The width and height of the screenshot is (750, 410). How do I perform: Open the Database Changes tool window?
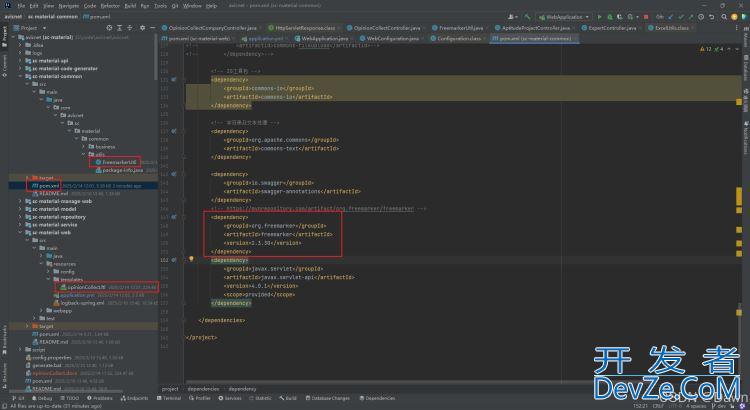coord(328,398)
